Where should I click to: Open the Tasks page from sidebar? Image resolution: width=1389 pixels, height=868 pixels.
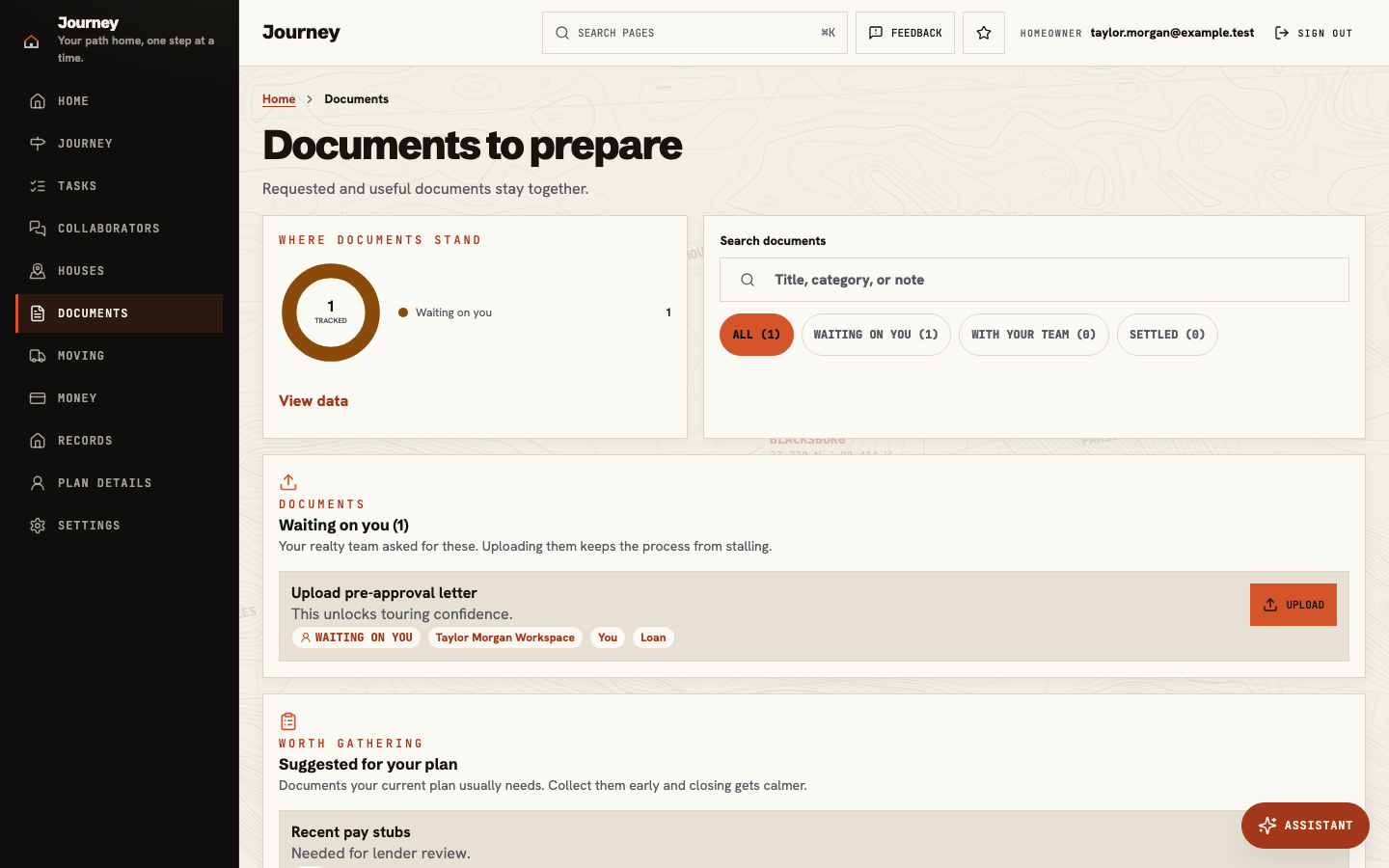[x=120, y=186]
